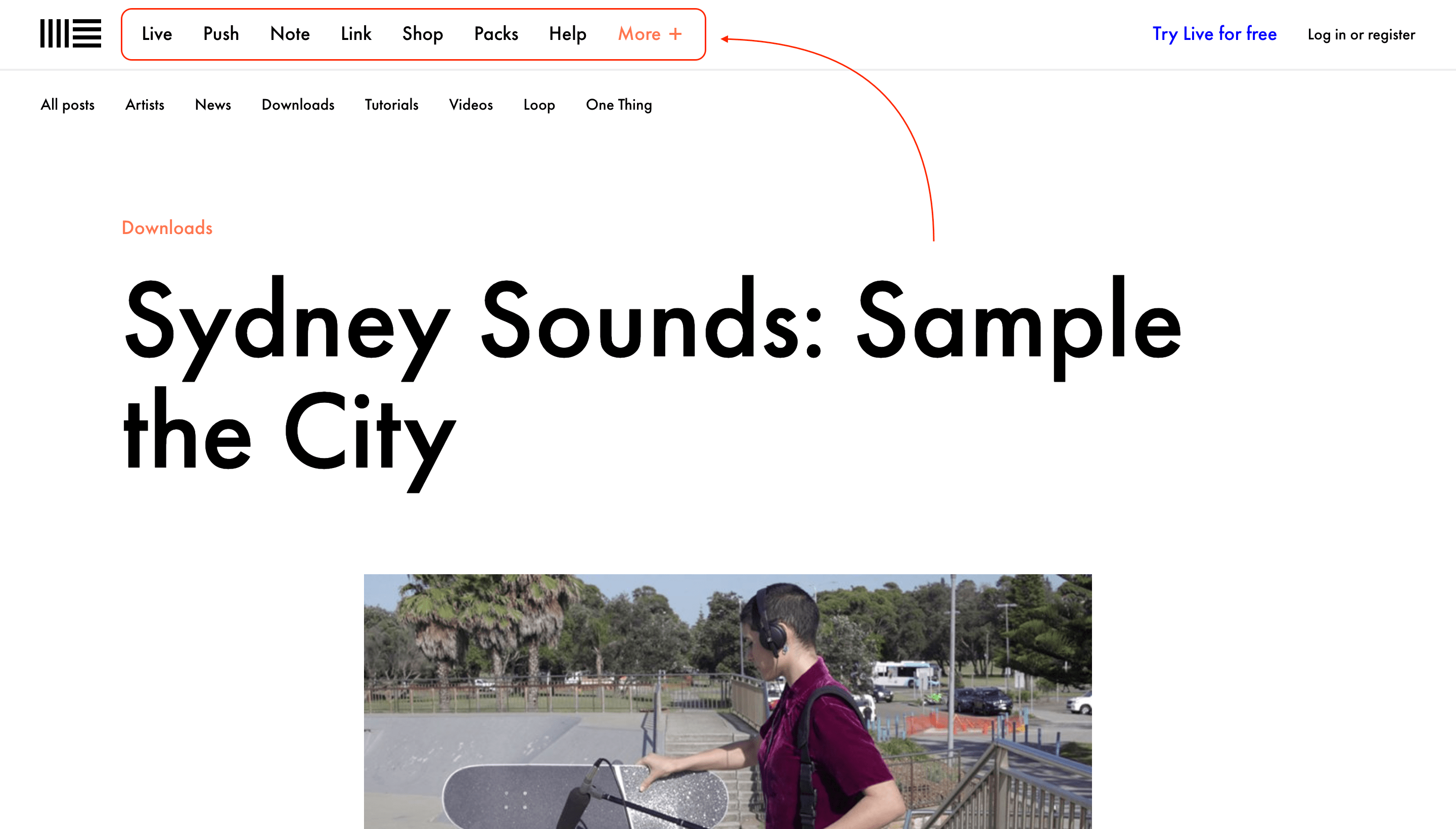
Task: Toggle the News category filter
Action: (213, 104)
